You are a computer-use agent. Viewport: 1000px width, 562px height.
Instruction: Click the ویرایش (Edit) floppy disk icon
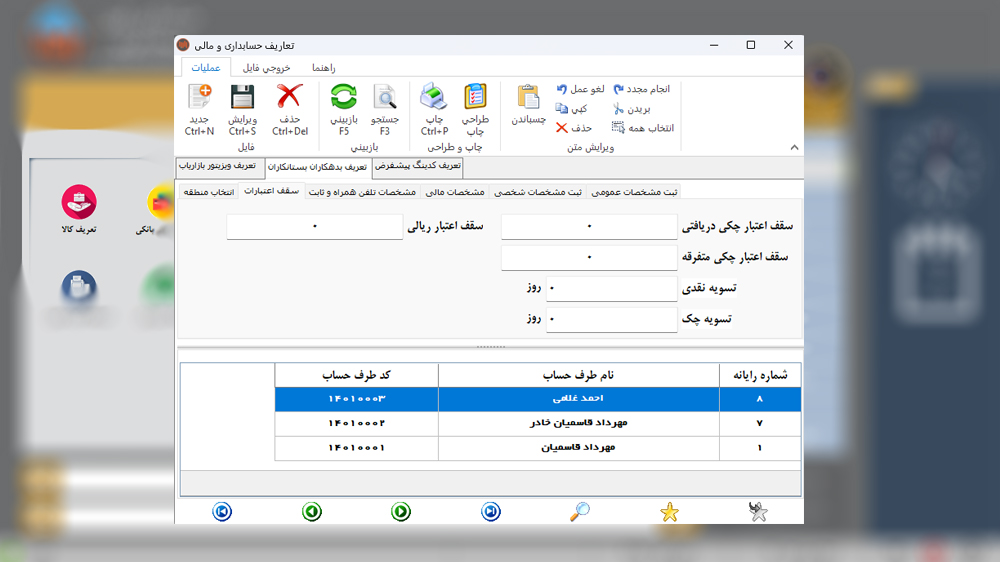(242, 98)
